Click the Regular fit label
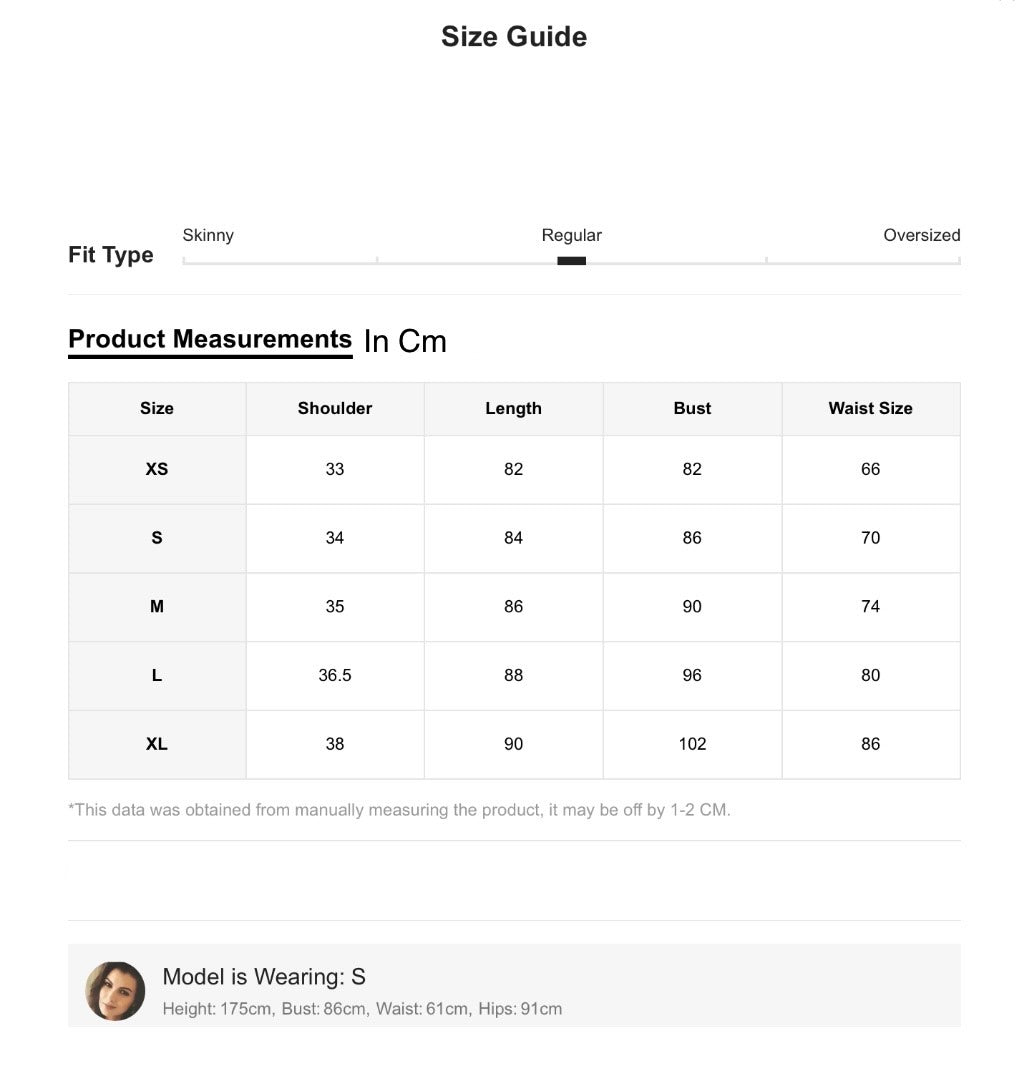 [x=572, y=235]
